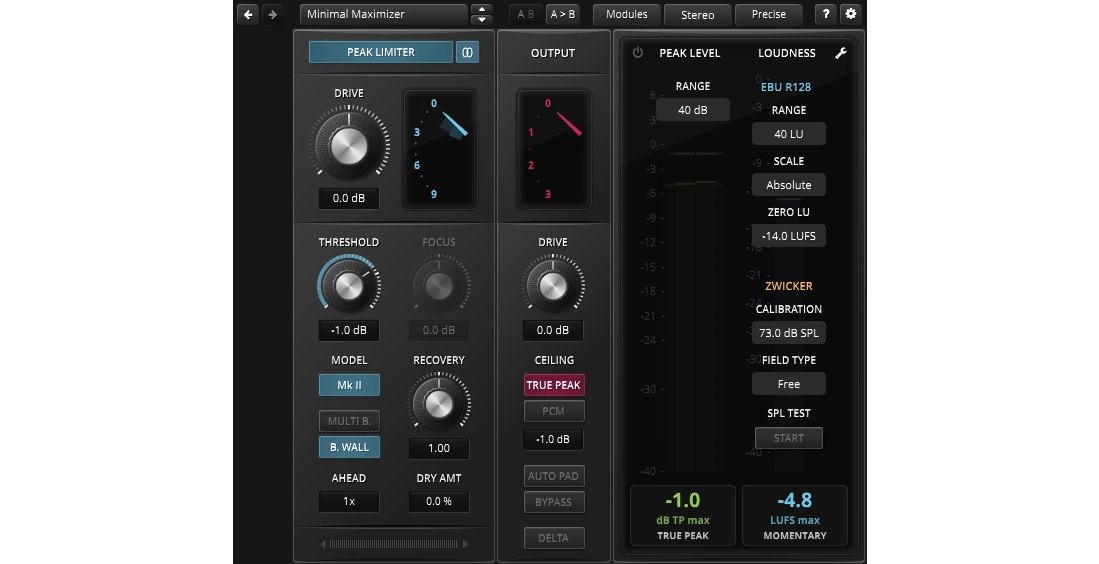This screenshot has height=564, width=1099.
Task: Click the forward arrow icon
Action: [273, 14]
